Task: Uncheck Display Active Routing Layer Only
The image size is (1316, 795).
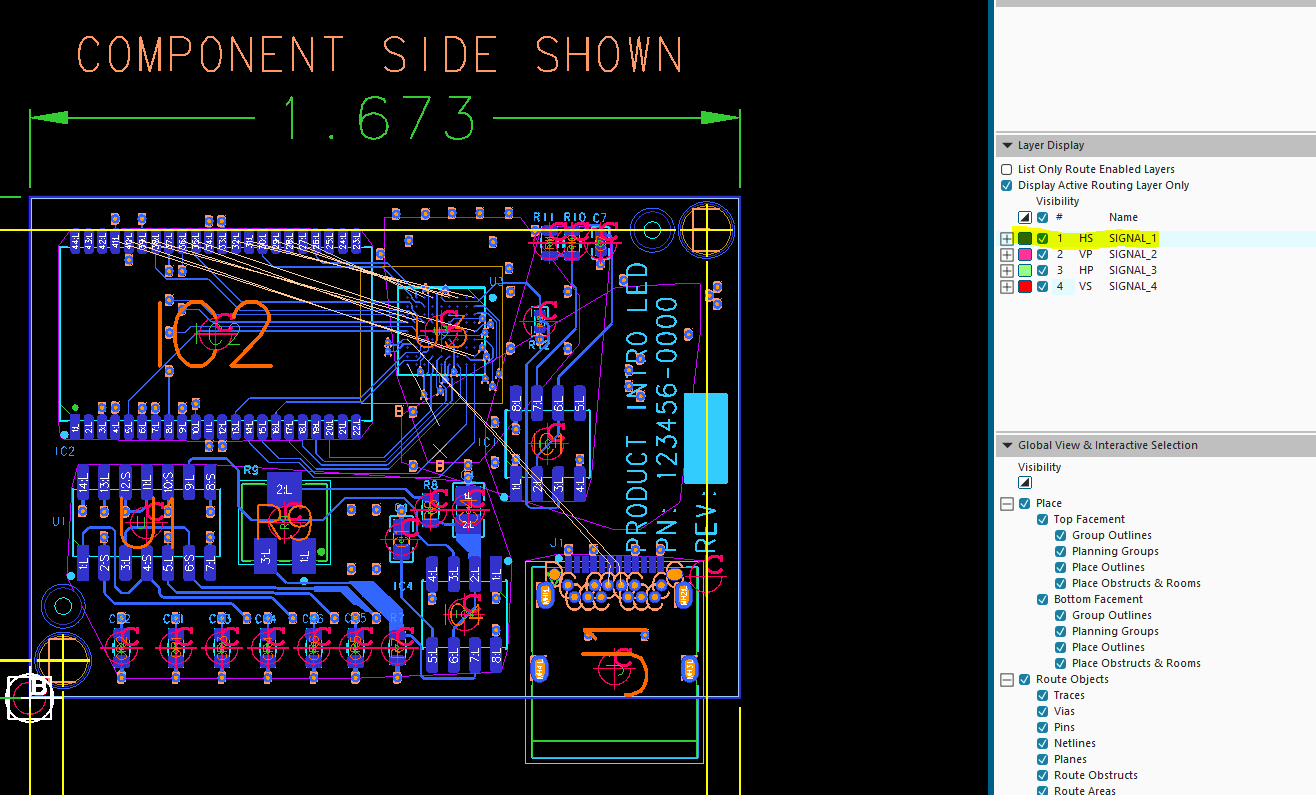Action: point(1007,186)
